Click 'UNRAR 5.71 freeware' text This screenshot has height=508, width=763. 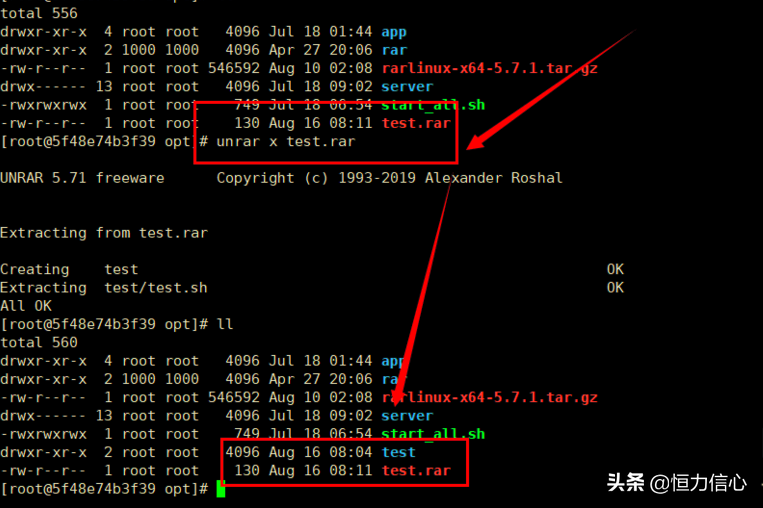point(82,178)
